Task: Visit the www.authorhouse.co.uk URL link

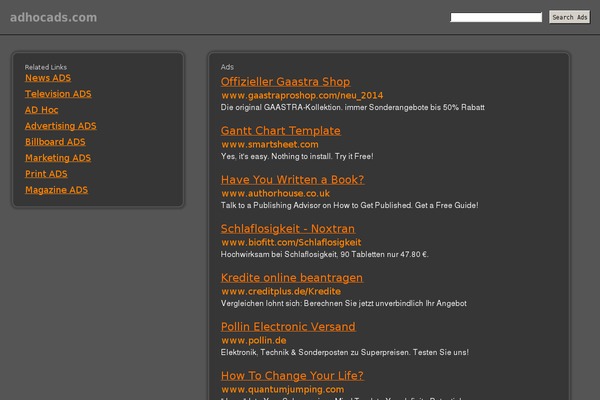Action: pyautogui.click(x=276, y=193)
